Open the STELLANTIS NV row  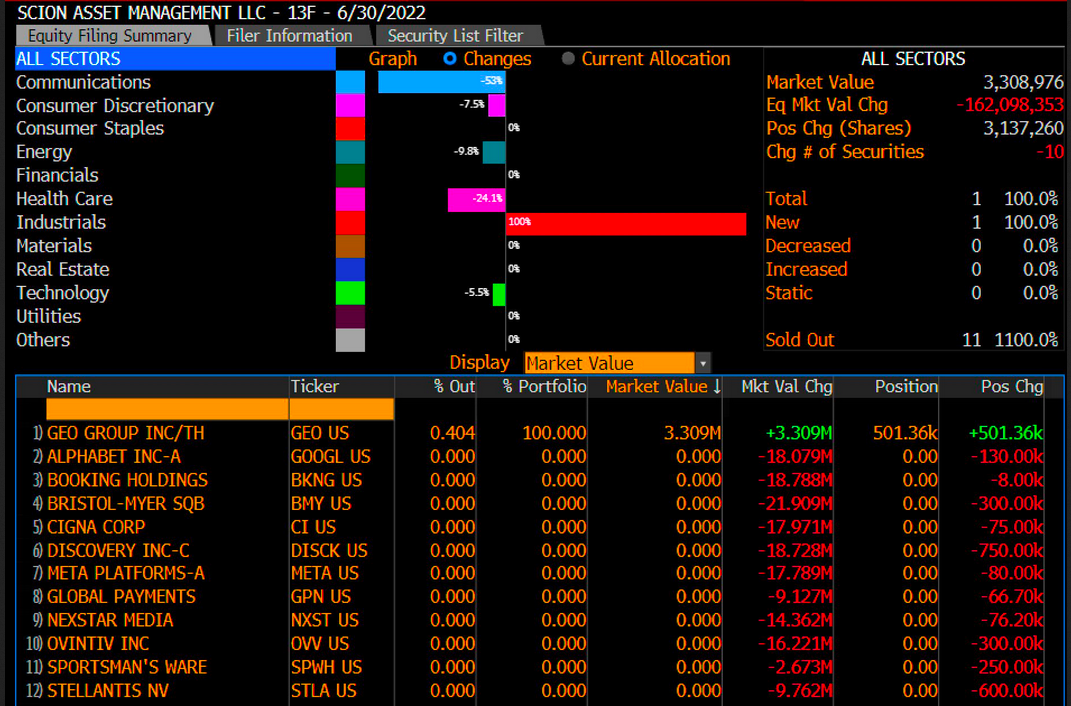tap(107, 690)
